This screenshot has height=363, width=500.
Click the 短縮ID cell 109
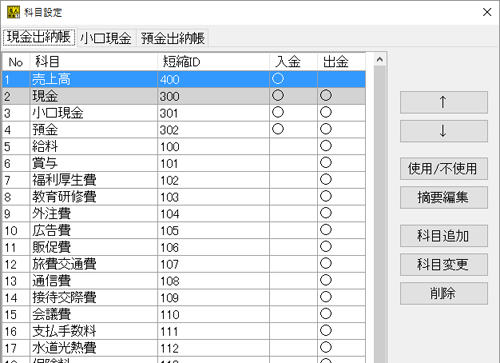click(213, 298)
